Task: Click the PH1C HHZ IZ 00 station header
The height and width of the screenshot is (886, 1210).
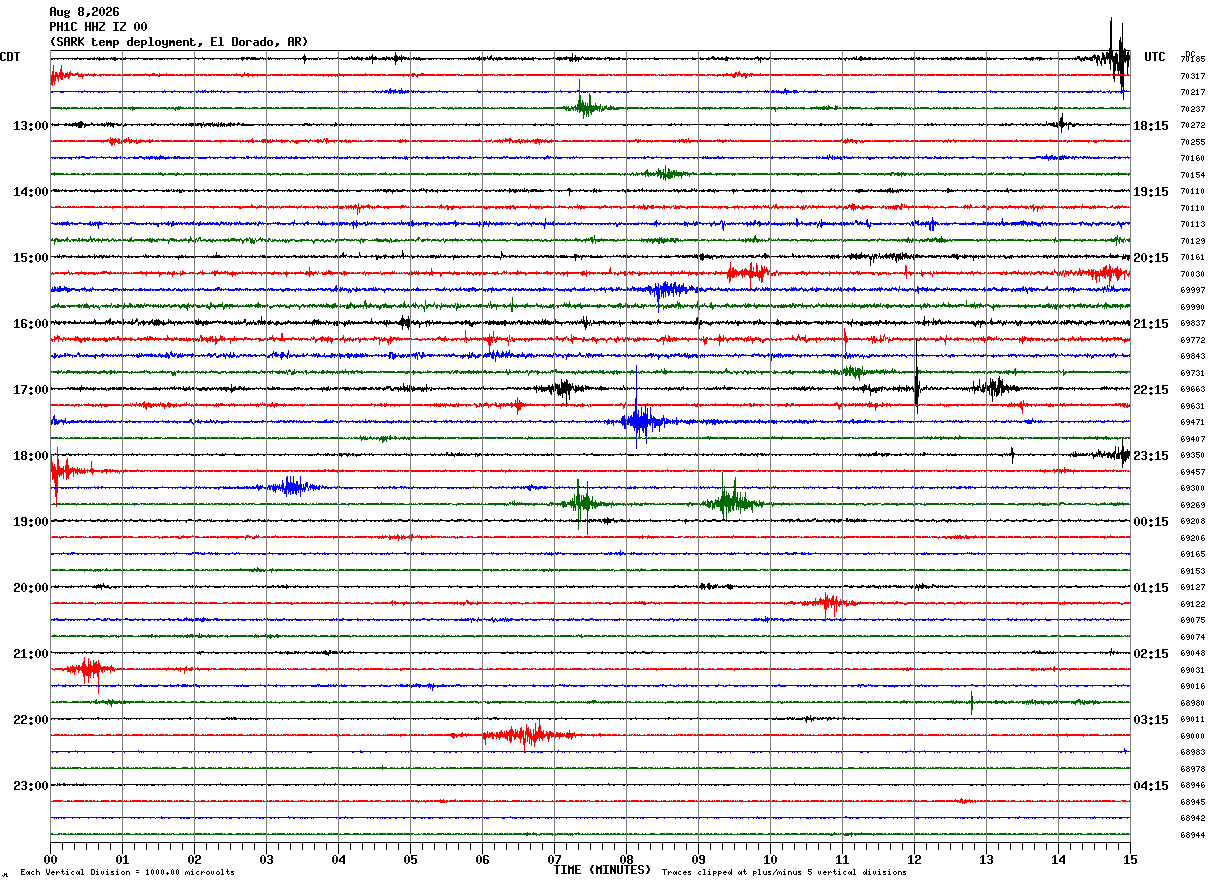Action: (x=98, y=27)
